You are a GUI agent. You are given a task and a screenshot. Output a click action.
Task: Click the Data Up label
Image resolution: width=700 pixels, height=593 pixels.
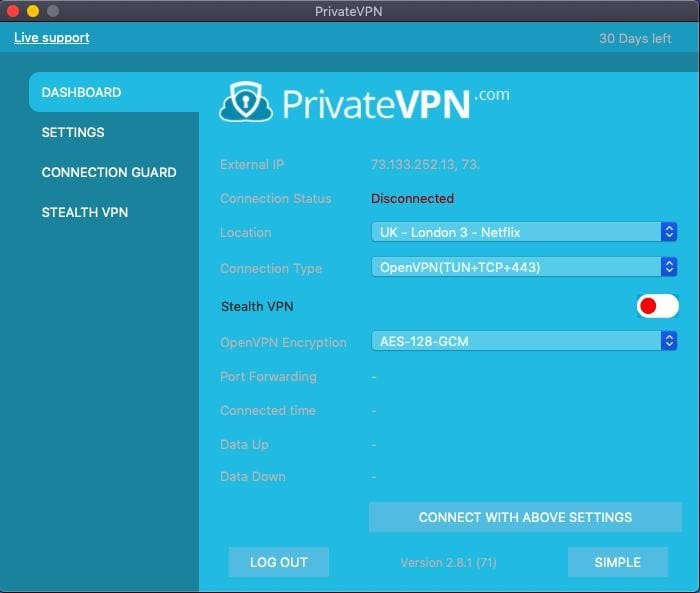(x=244, y=445)
